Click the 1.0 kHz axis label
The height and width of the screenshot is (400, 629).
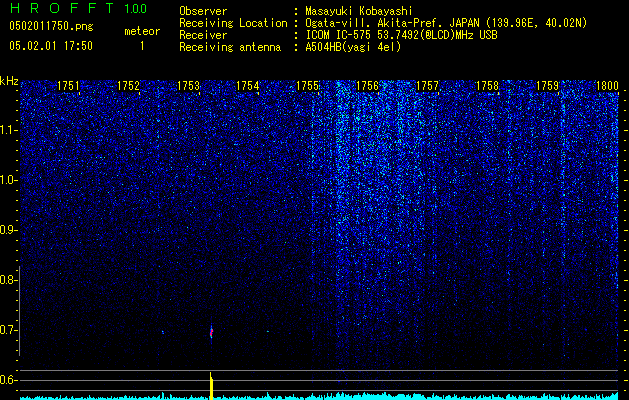tap(7, 180)
